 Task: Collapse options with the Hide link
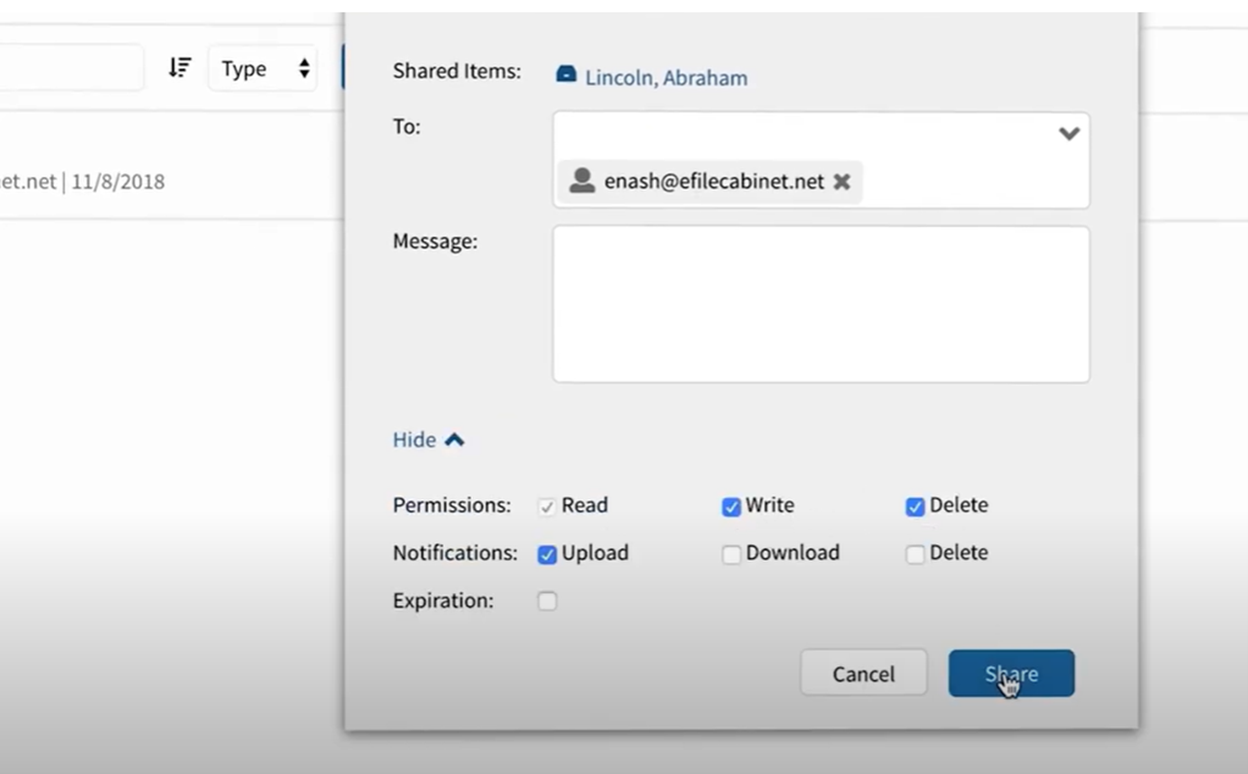(x=428, y=440)
